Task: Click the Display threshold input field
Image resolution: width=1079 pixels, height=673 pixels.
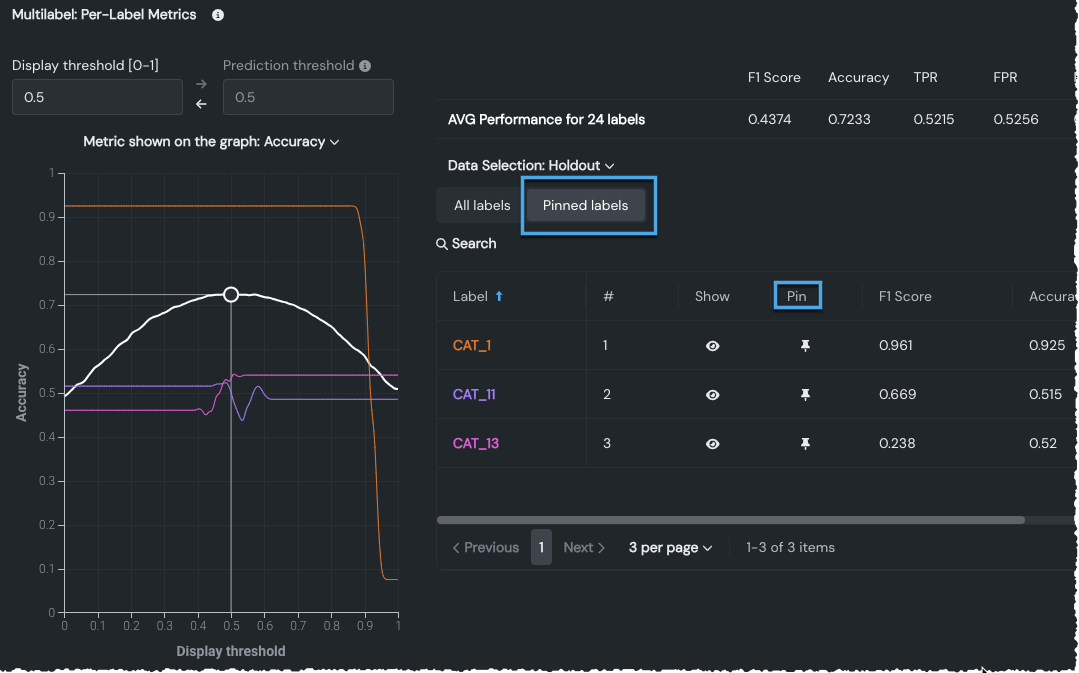Action: [97, 98]
